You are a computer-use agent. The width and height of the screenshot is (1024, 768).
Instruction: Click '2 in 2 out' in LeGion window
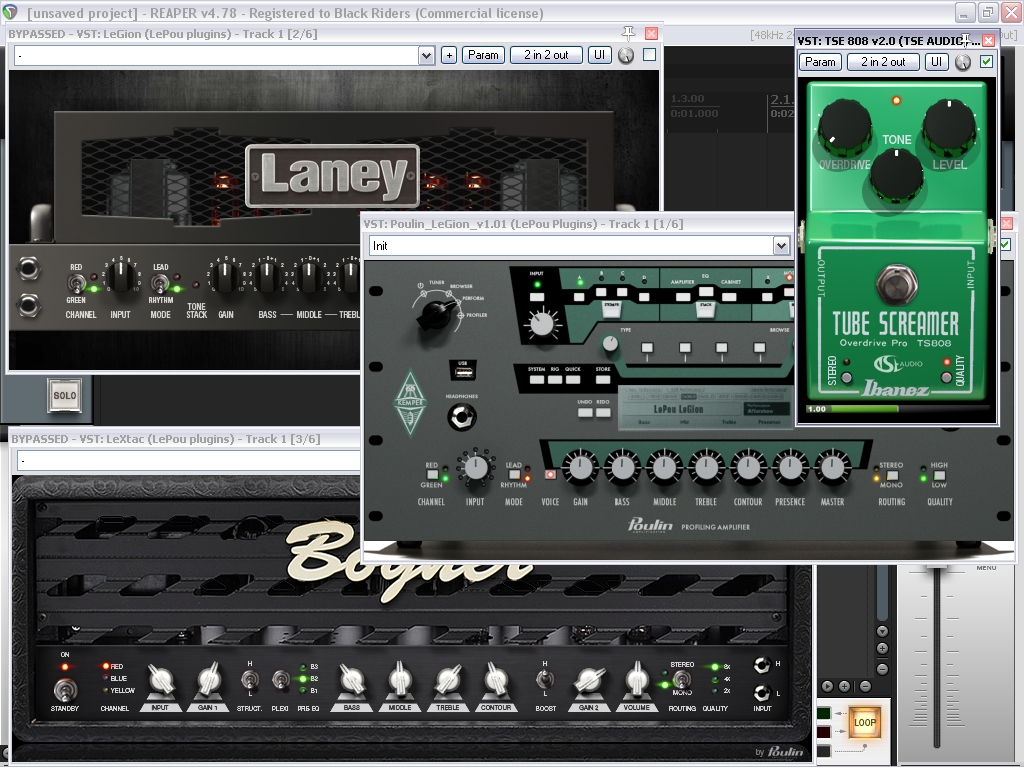tap(546, 56)
